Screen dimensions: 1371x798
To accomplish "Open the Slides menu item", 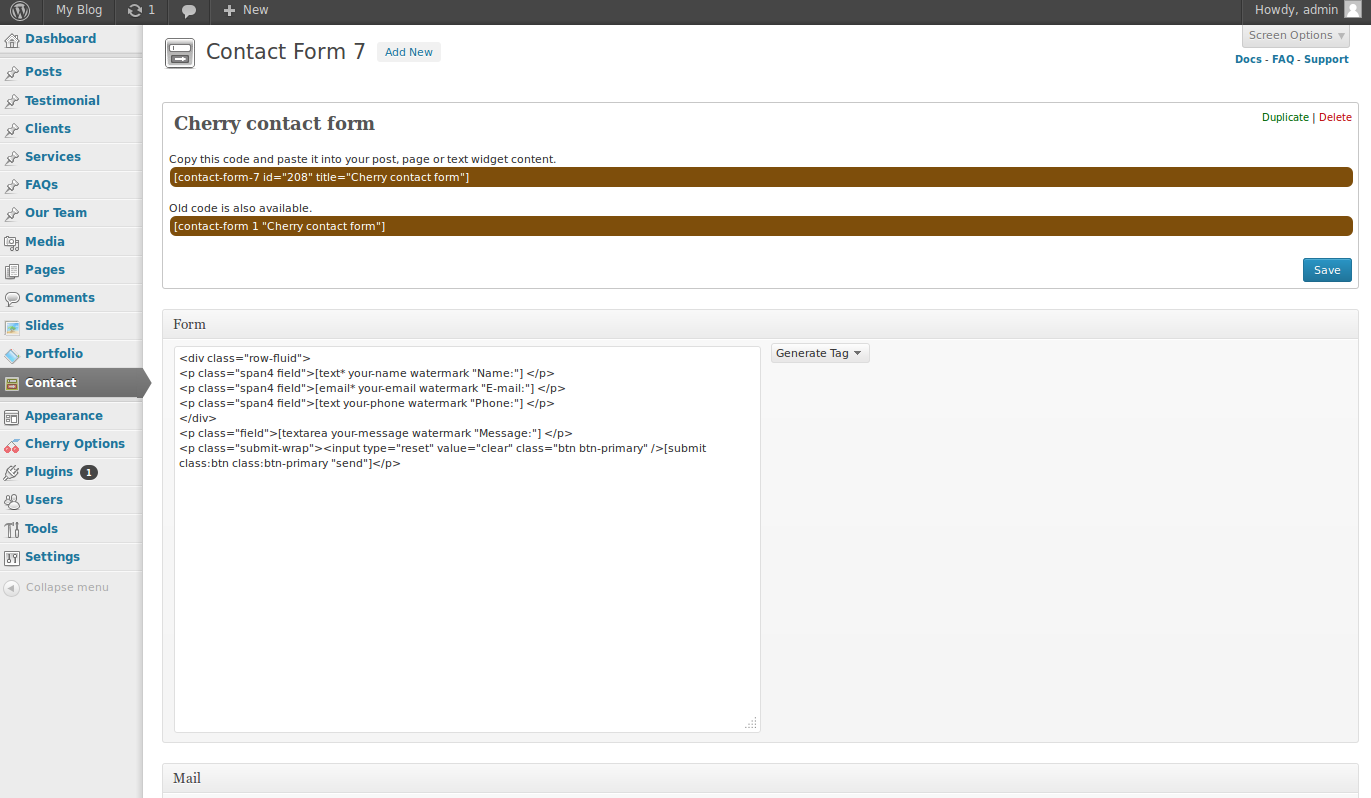I will 45,325.
